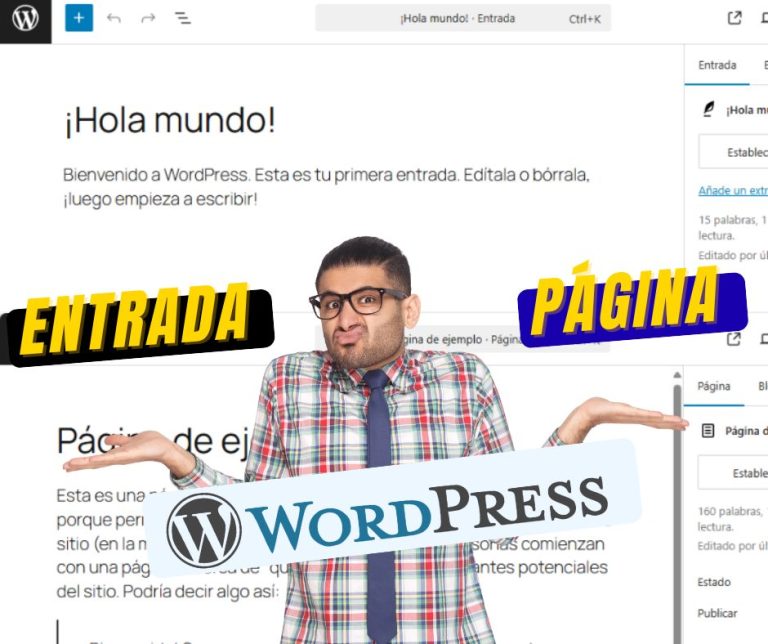Click the quill icon beside ¡Hola mundo!

[x=708, y=110]
